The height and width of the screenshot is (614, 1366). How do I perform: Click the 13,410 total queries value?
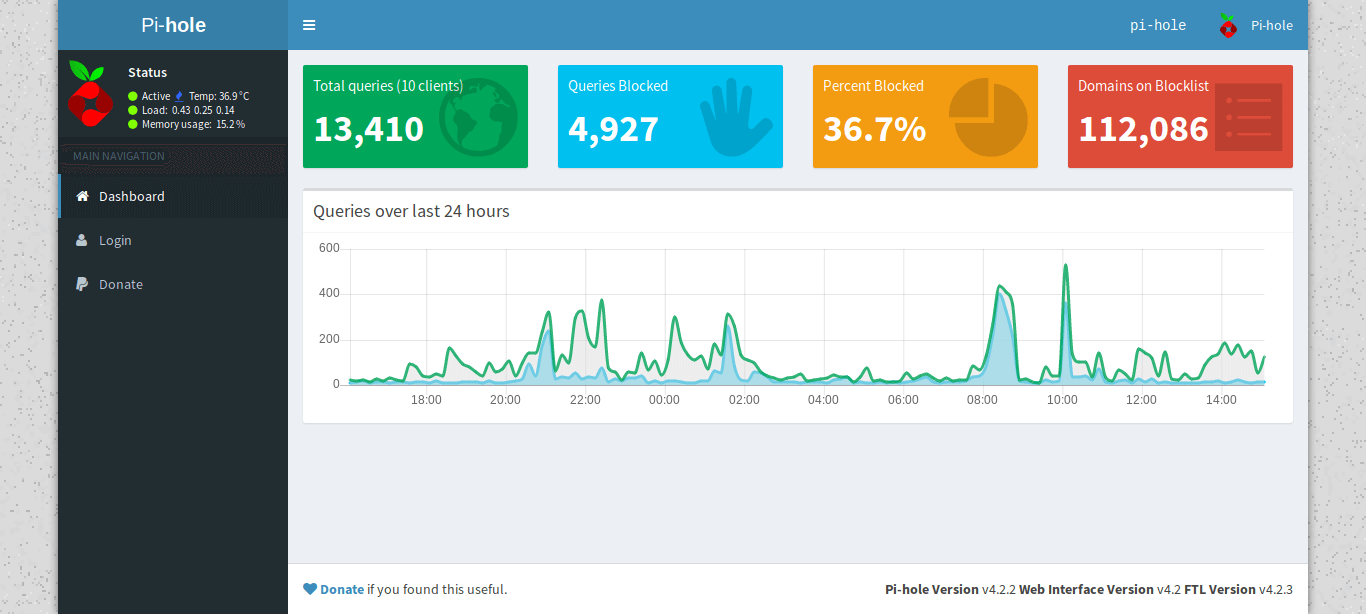(369, 129)
